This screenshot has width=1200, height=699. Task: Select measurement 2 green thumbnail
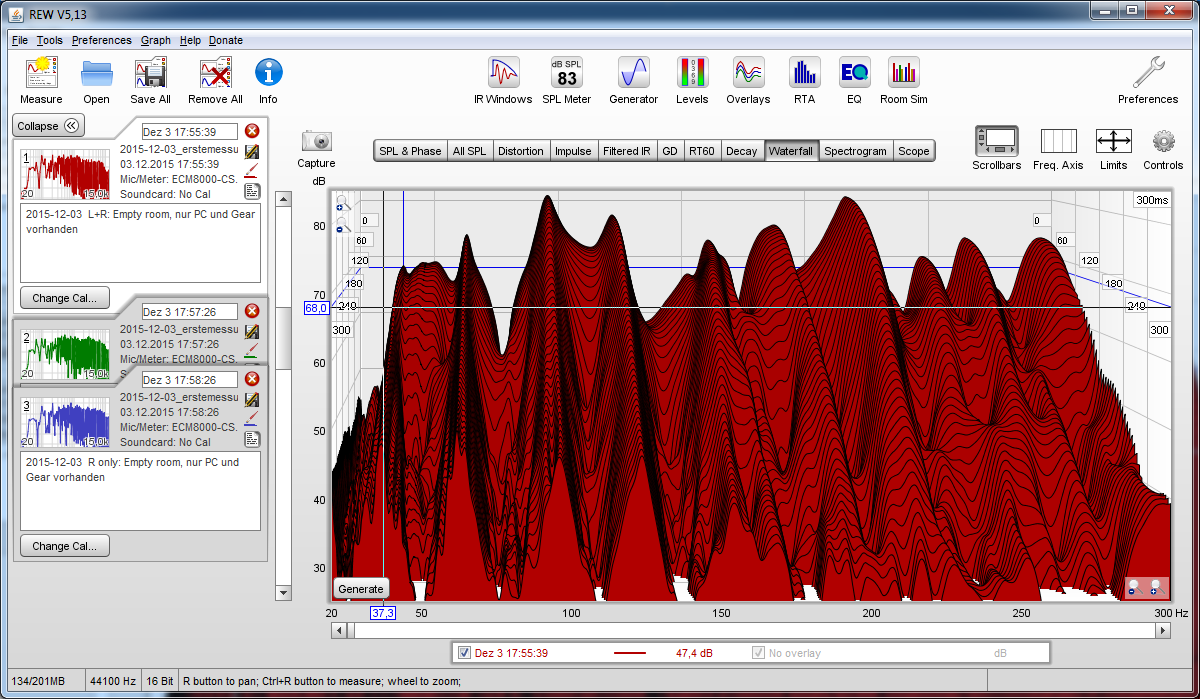pos(65,354)
